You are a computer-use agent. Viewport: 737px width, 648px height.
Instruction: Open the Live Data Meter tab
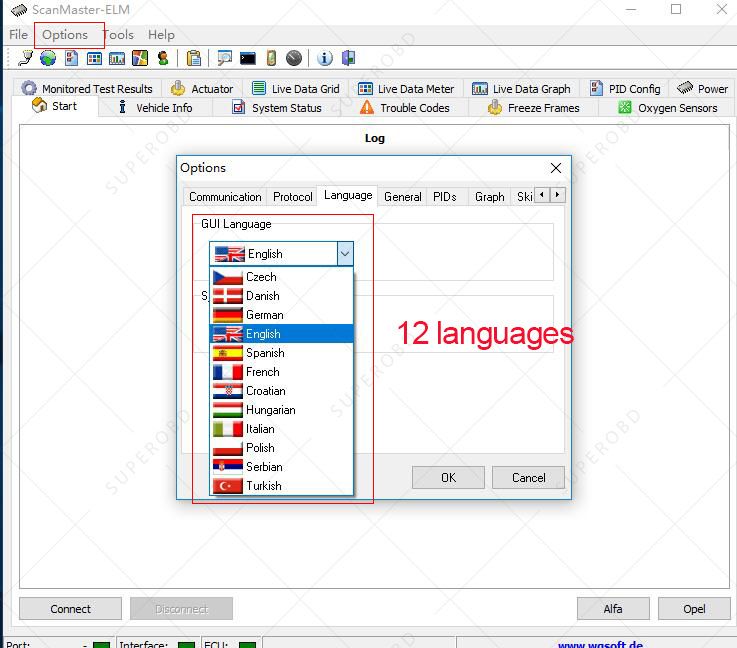coord(406,89)
